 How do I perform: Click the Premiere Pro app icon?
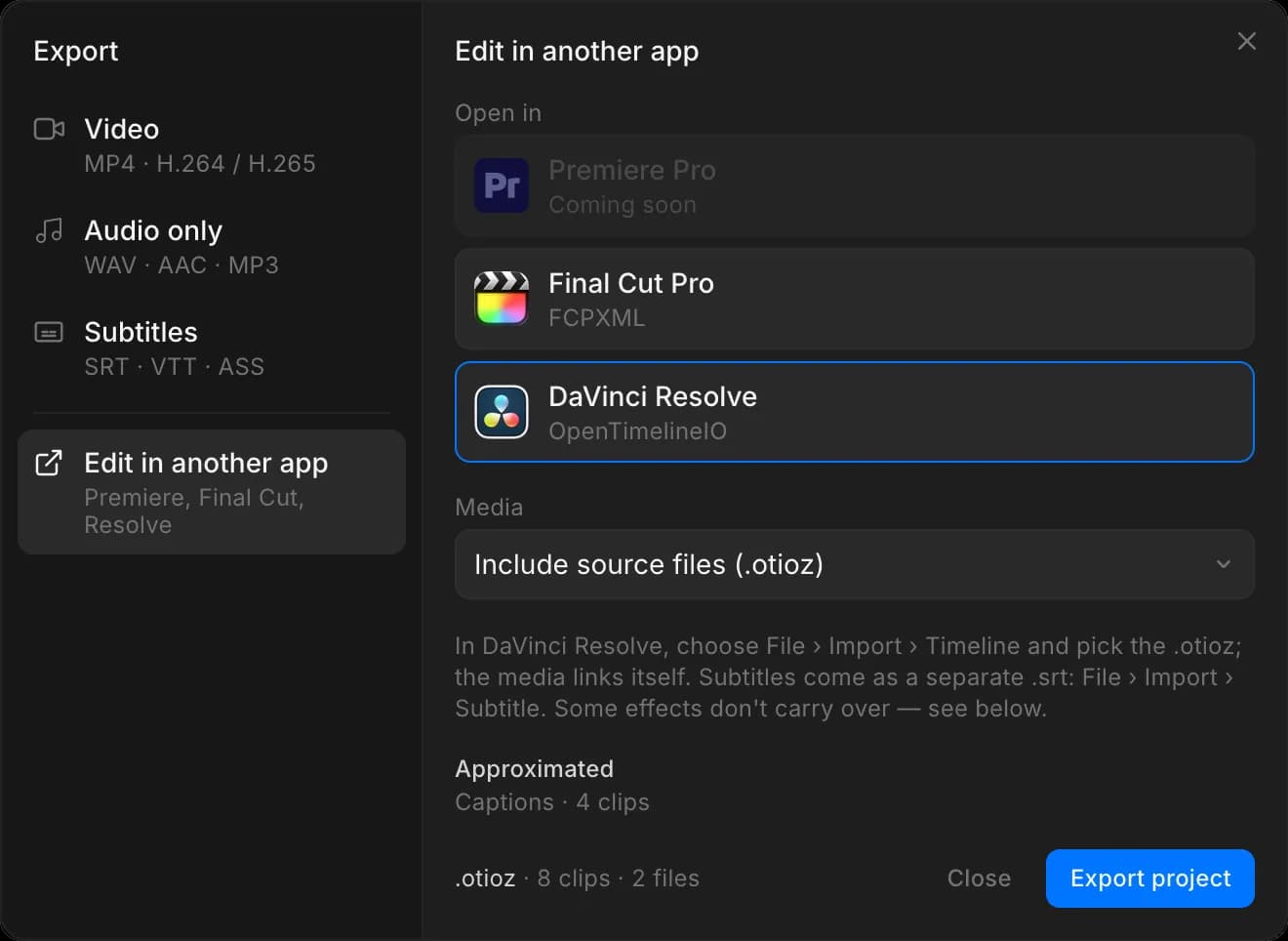pyautogui.click(x=502, y=185)
